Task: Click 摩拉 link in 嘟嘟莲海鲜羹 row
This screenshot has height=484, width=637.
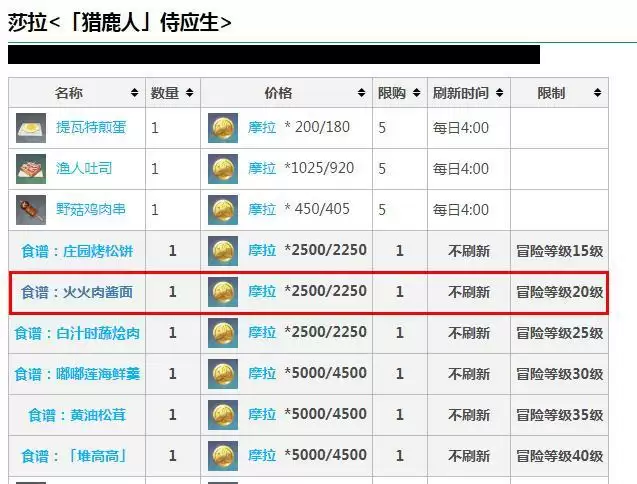Action: point(262,373)
